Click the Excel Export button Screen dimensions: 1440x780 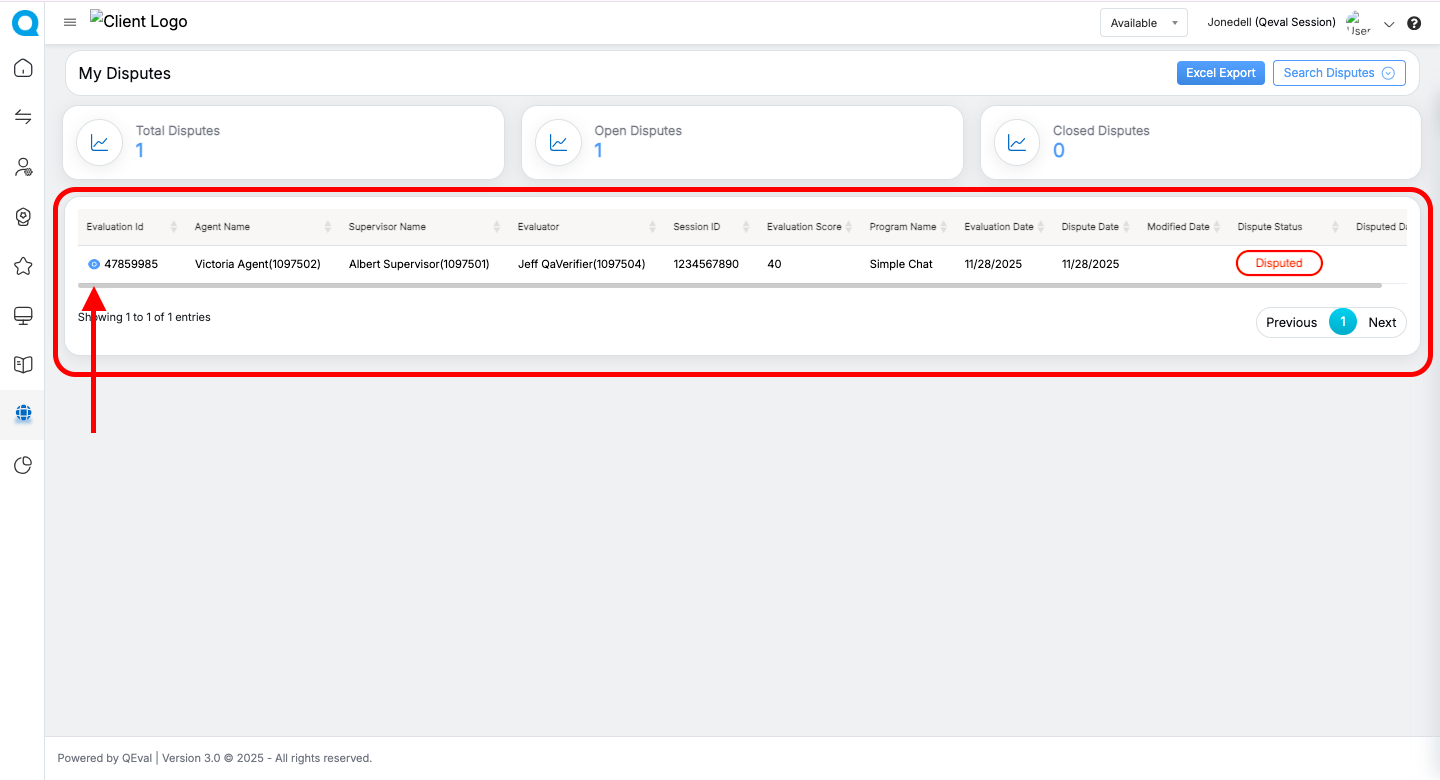(x=1220, y=73)
